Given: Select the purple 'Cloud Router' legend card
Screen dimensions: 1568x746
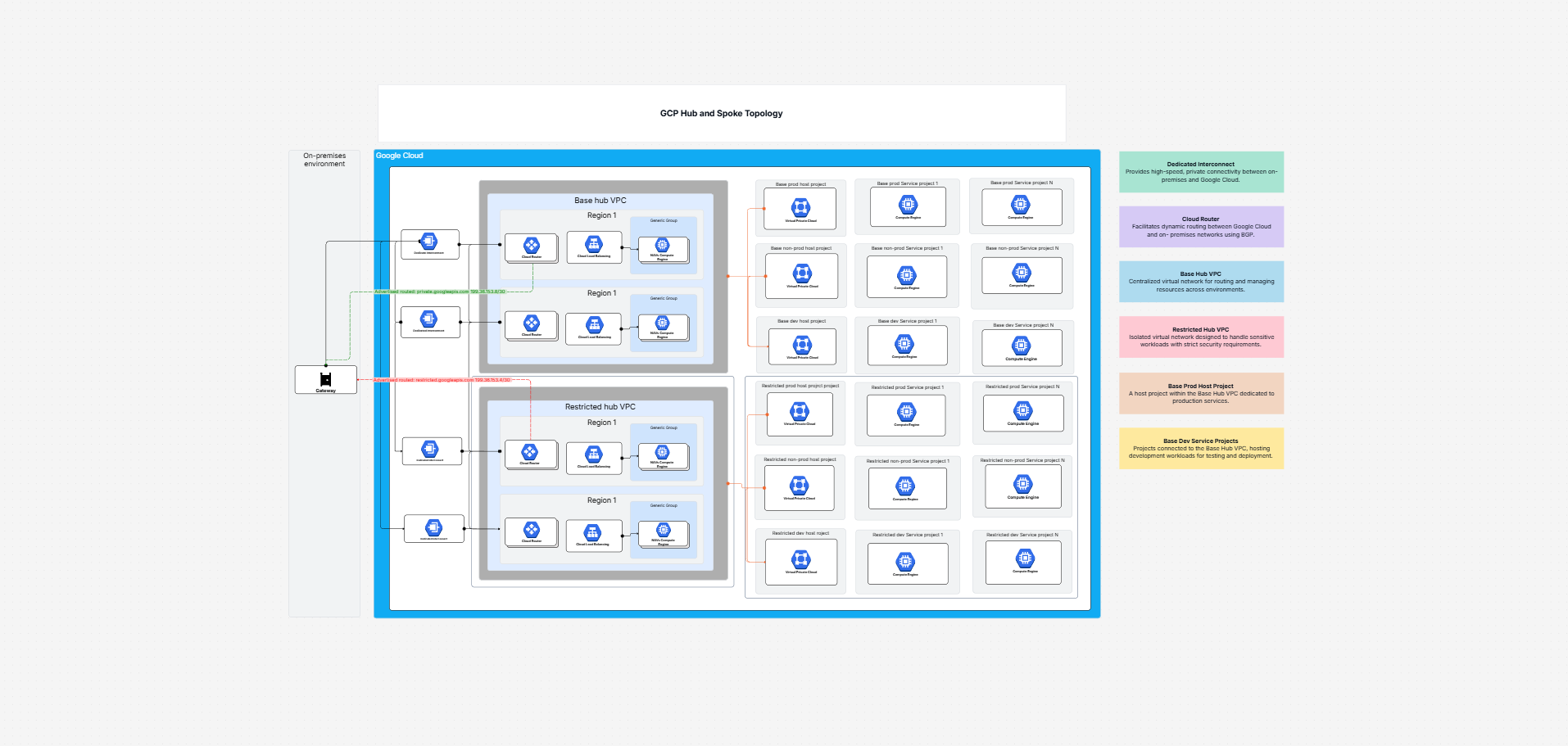Looking at the screenshot, I should click(x=1201, y=227).
